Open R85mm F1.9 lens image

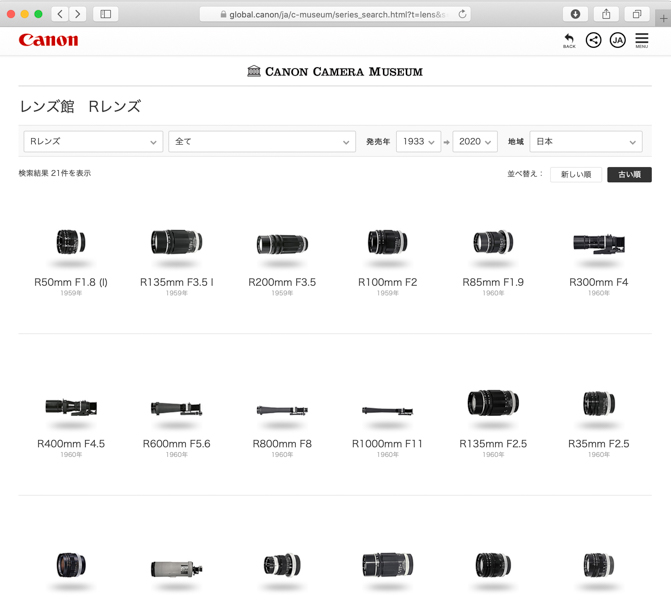coord(493,242)
